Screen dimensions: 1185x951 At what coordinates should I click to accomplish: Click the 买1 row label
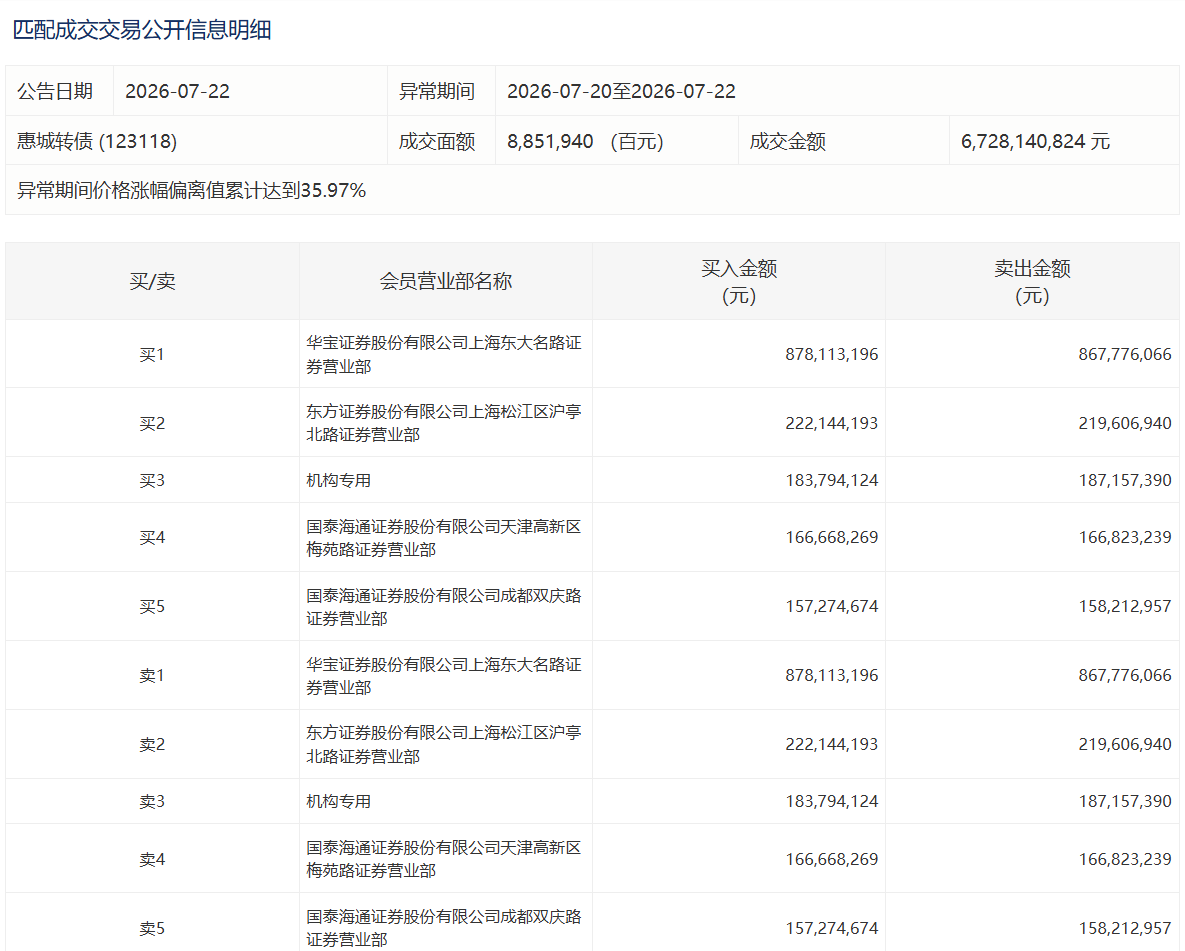pyautogui.click(x=152, y=355)
